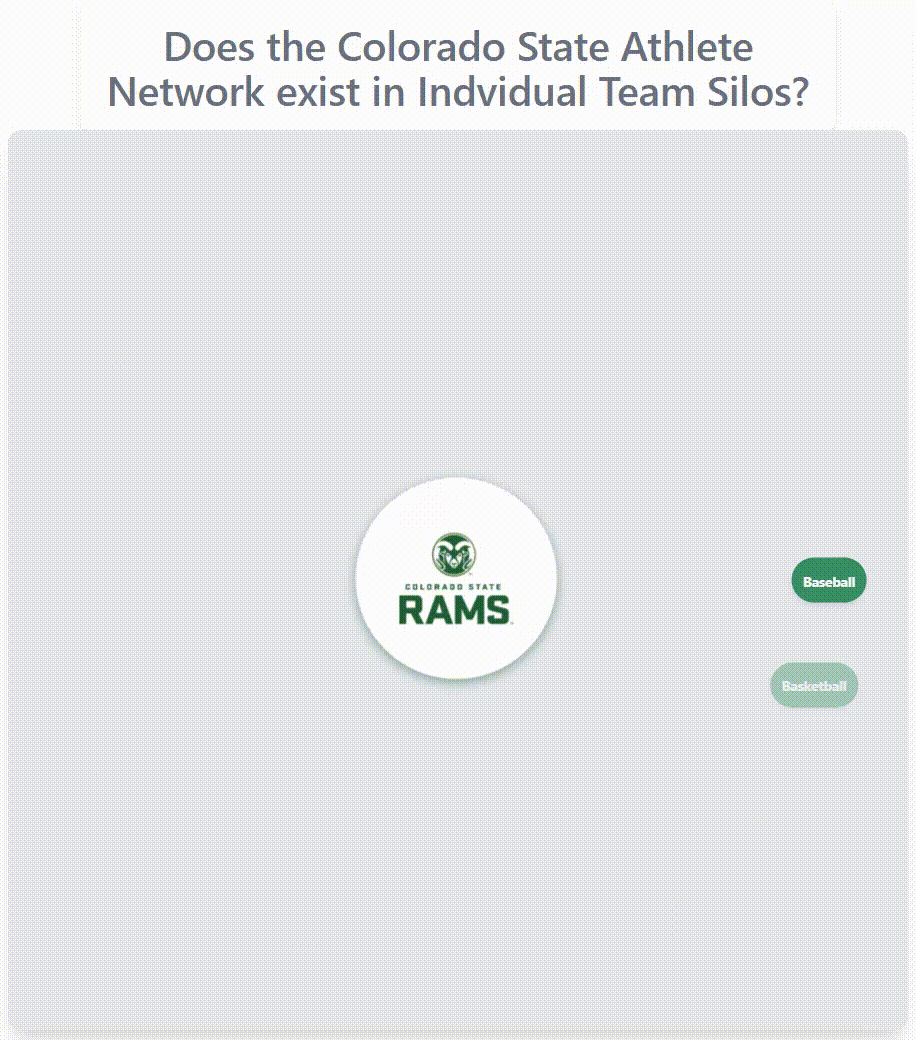
Task: Click the title asking about team silos
Action: [459, 69]
